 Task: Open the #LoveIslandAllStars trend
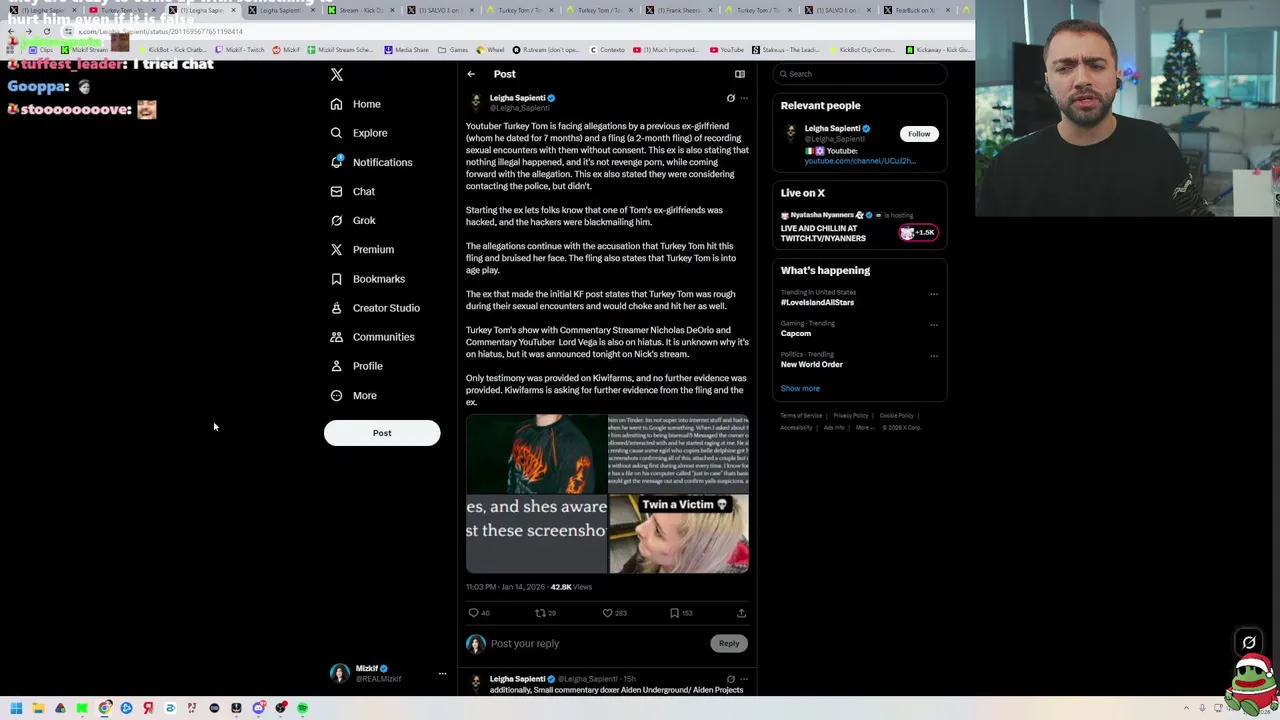pos(817,303)
